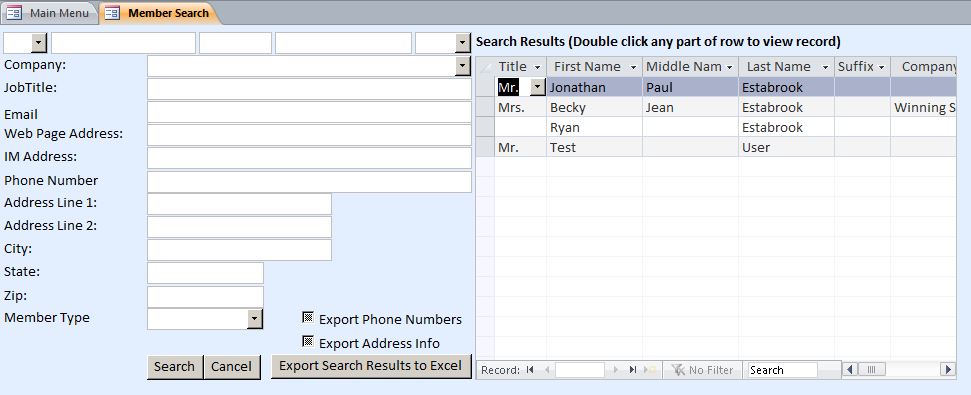Viewport: 971px width, 395px height.
Task: Go to first record in navigator
Action: coord(530,370)
